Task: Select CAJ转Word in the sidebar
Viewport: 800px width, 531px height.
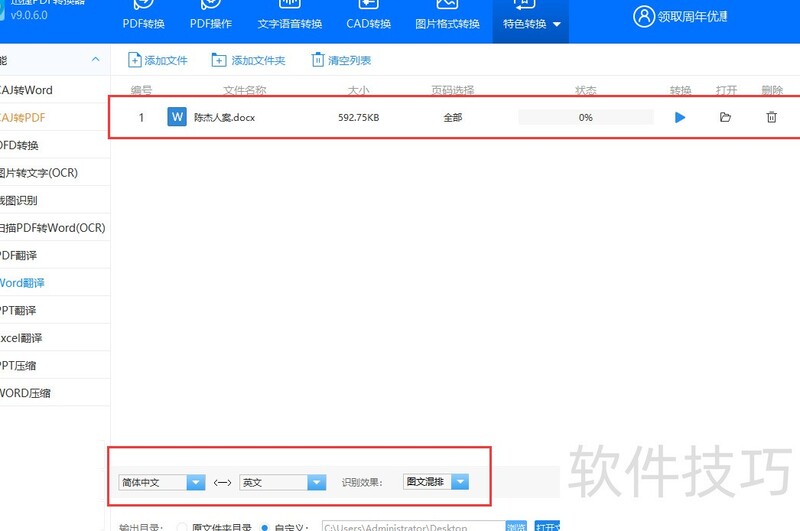Action: point(55,90)
